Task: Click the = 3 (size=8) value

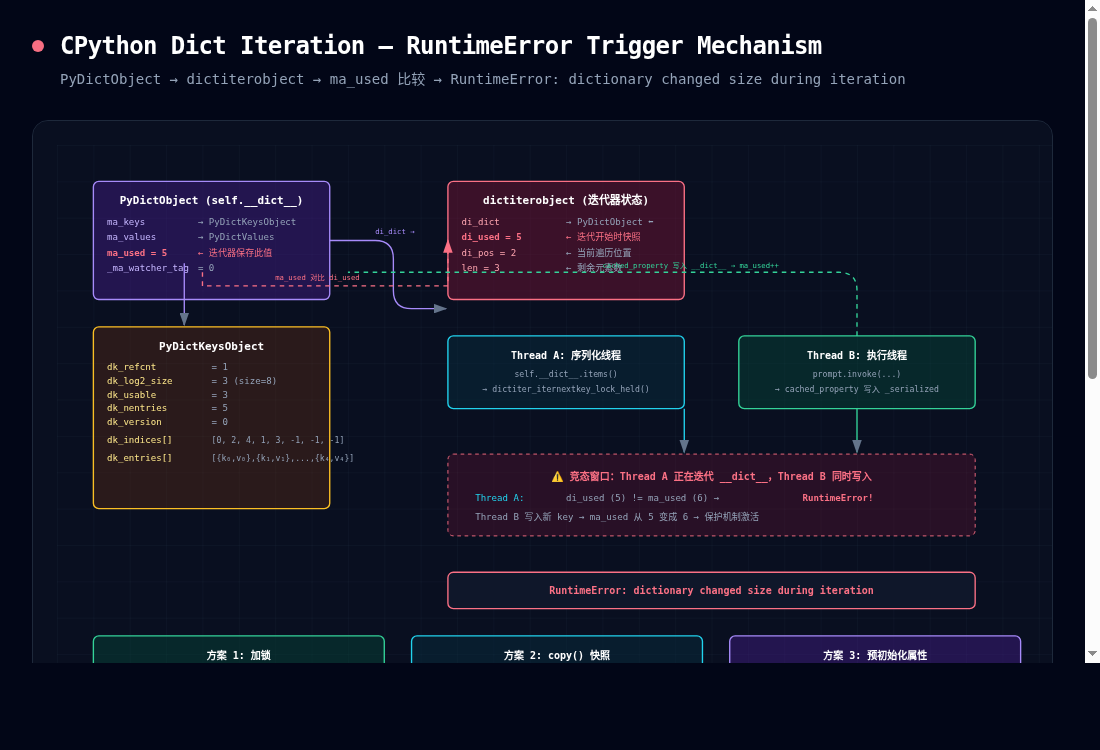Action: [244, 381]
